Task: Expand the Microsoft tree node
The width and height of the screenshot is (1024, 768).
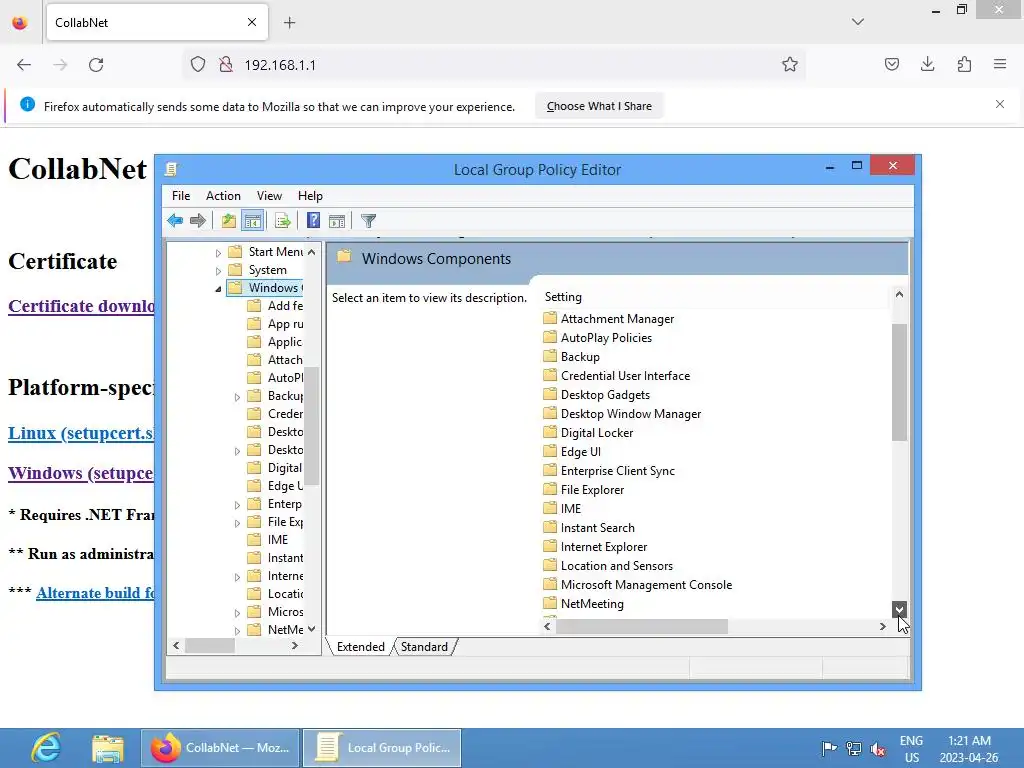Action: 237,613
